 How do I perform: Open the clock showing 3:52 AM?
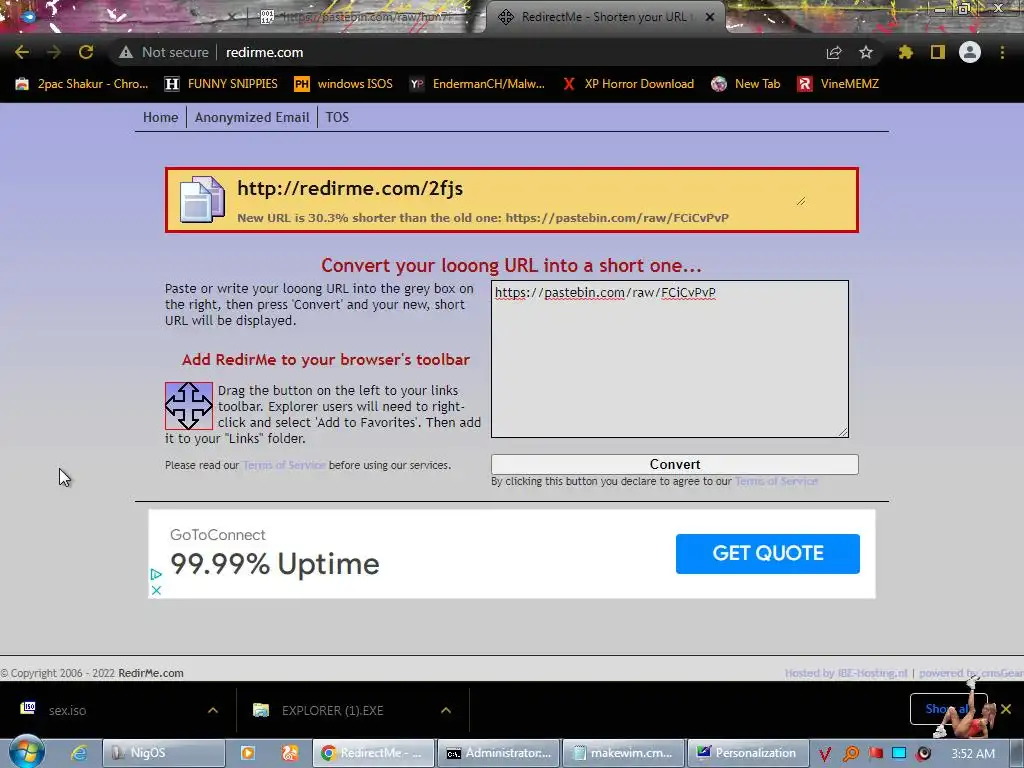click(973, 754)
